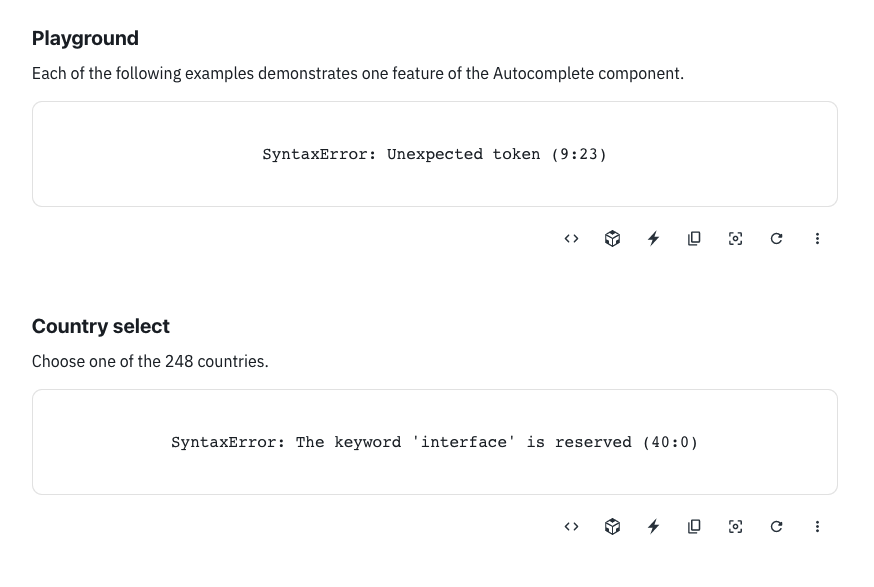This screenshot has height=587, width=874.
Task: Open the Playground demo in StackBlitz
Action: (653, 239)
